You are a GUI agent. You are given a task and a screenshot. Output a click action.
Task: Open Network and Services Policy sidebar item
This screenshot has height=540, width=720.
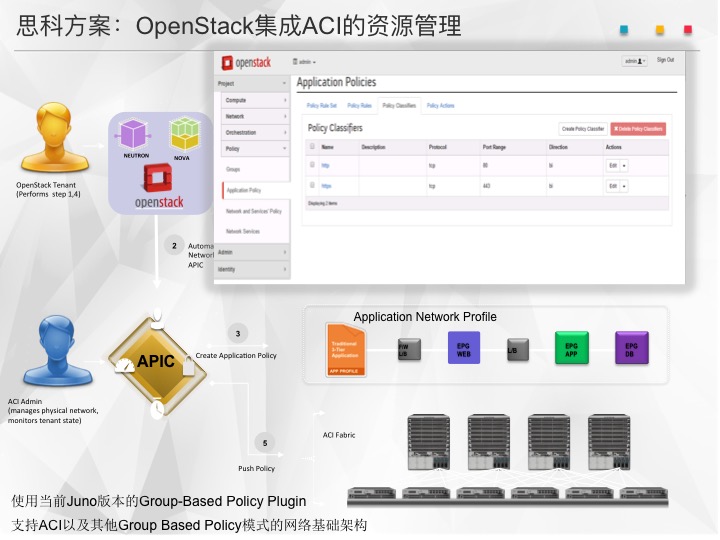253,211
